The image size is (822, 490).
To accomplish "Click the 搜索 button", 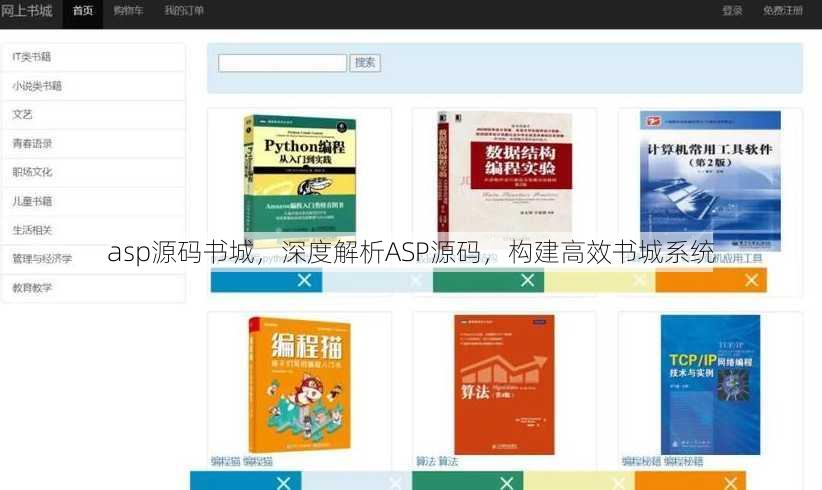I will click(x=365, y=63).
